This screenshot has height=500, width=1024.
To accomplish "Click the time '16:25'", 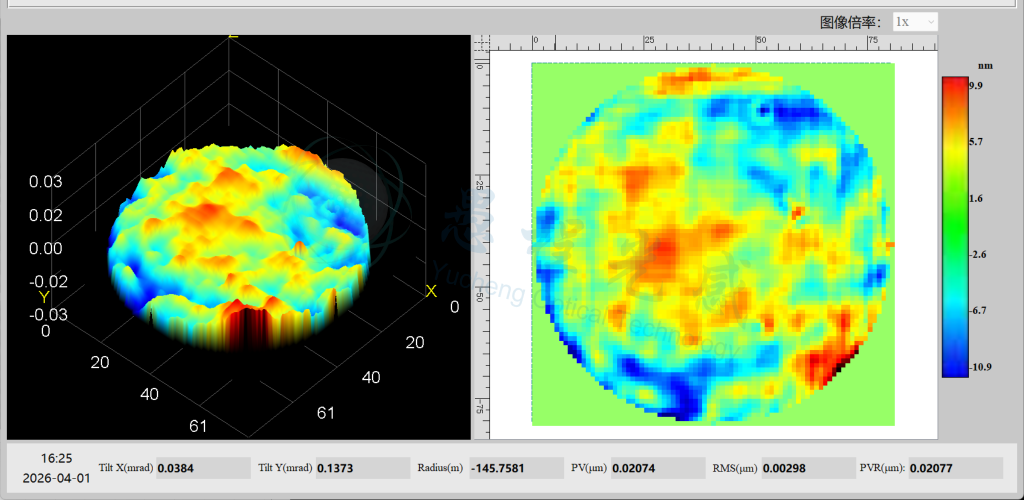I will point(56,458).
